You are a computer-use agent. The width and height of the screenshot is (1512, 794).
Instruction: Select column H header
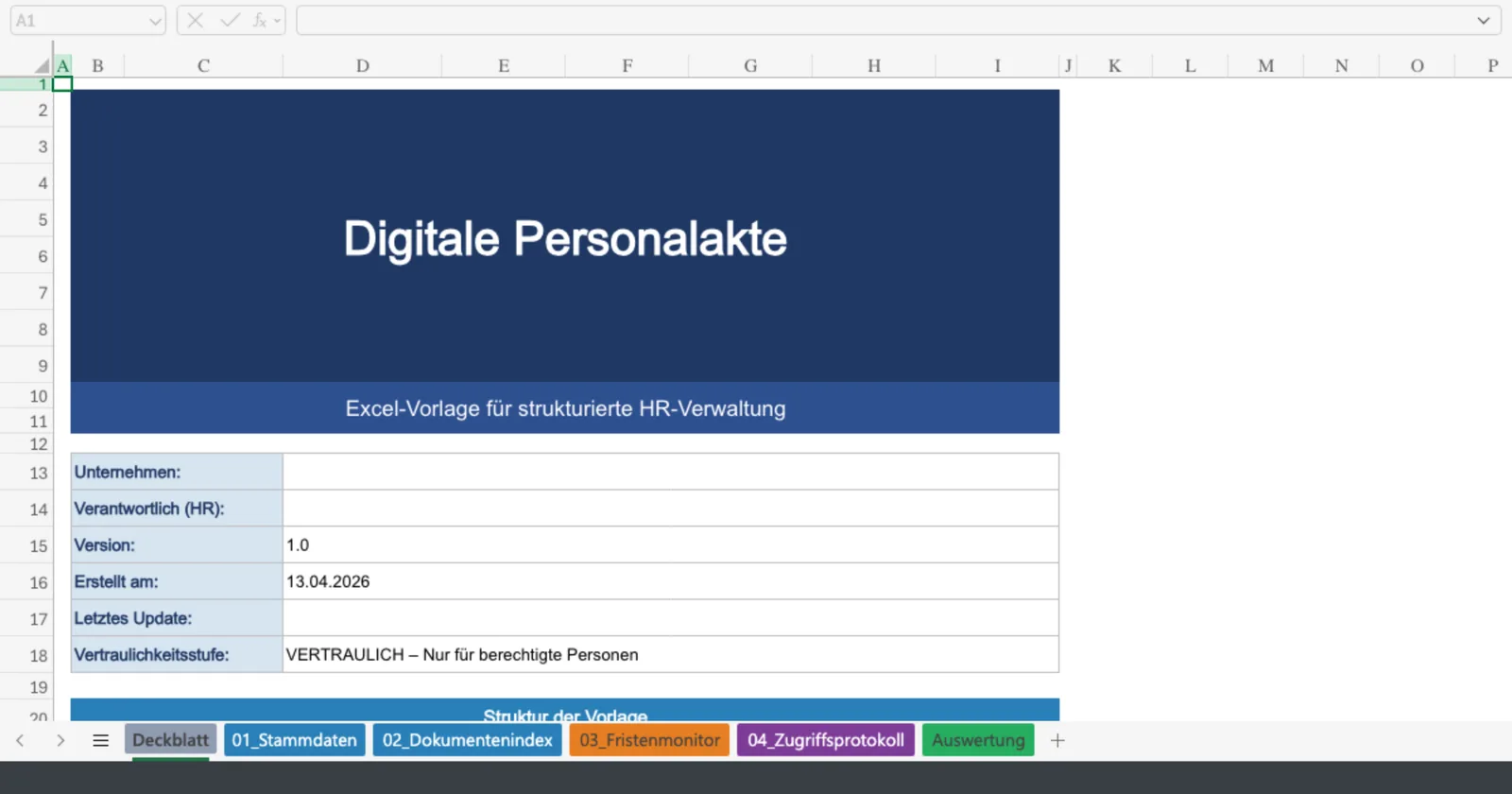(874, 65)
